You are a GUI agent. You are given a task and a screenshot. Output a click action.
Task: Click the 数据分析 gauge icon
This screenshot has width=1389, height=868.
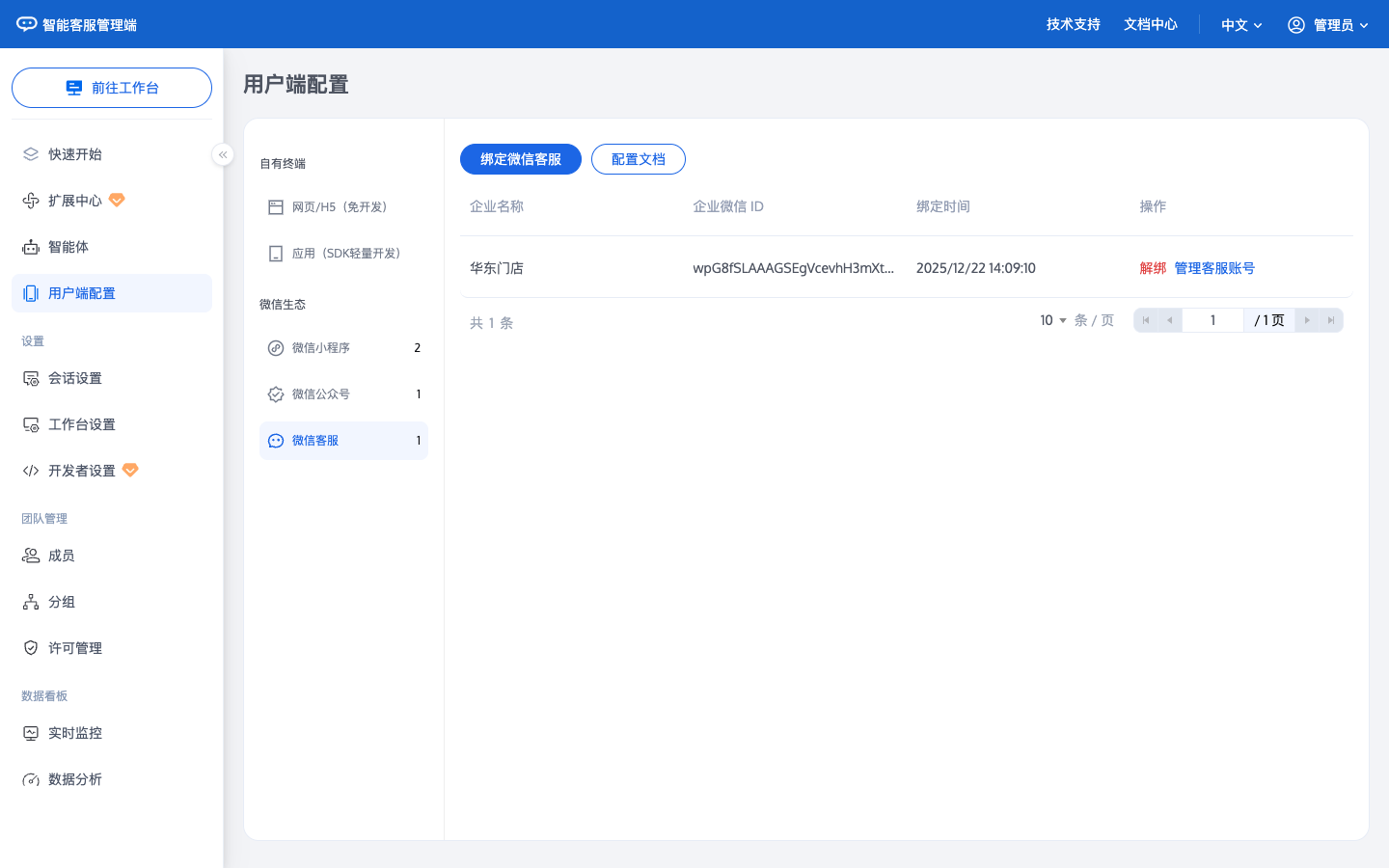coord(31,779)
